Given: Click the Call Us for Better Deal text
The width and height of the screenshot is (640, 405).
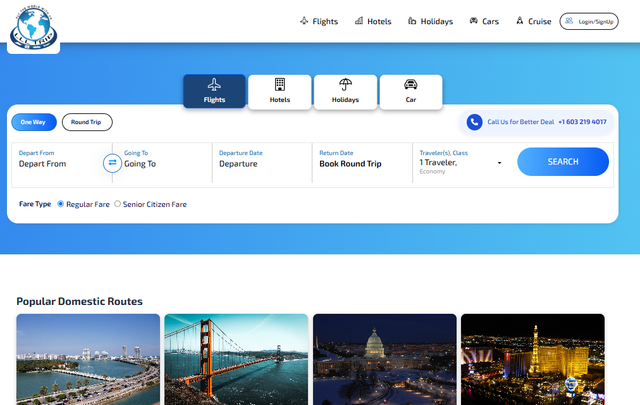Looking at the screenshot, I should pos(521,122).
